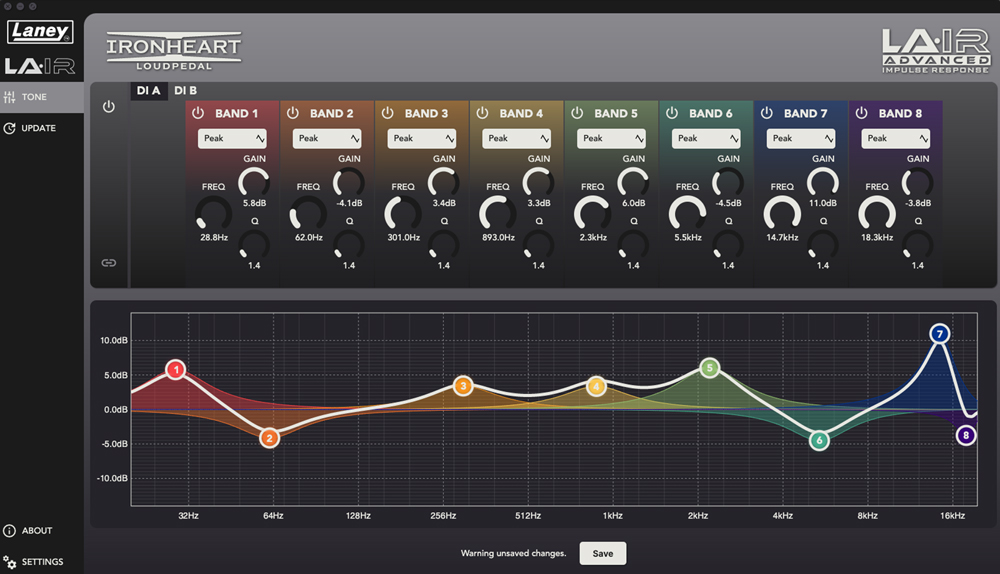
Task: Switch to the DI A tab
Action: click(149, 91)
